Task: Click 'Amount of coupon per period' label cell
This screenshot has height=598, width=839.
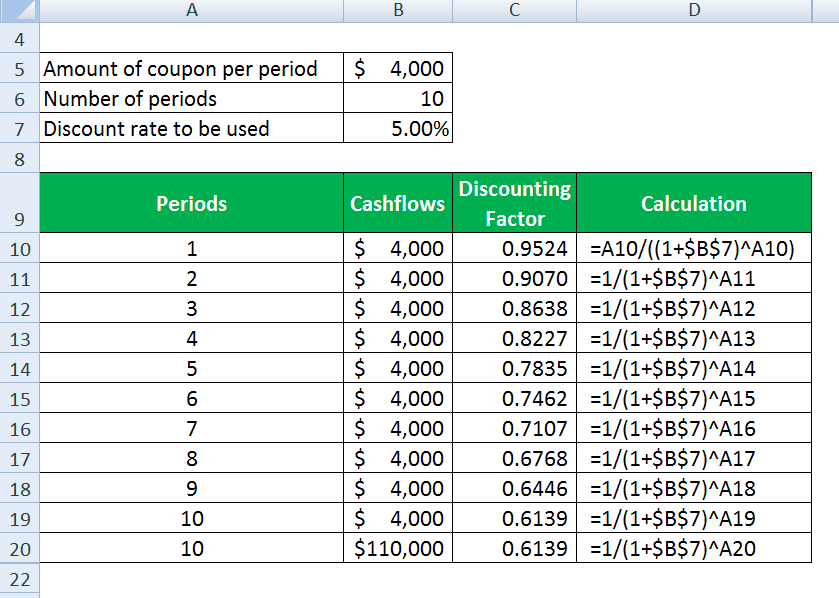Action: (191, 69)
